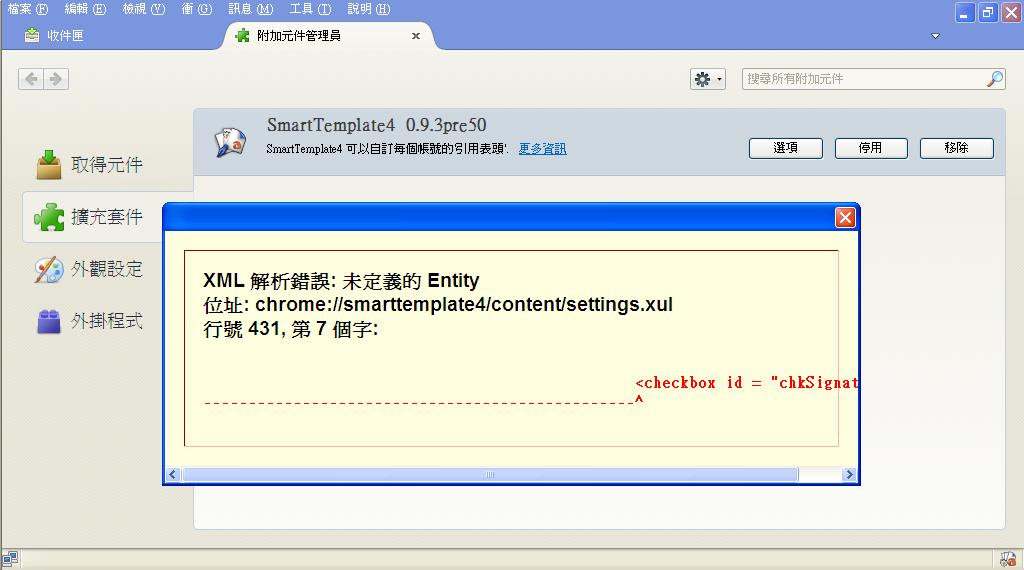This screenshot has height=570, width=1024.
Task: Open the 檔案 (File) menu
Action: pyautogui.click(x=28, y=9)
